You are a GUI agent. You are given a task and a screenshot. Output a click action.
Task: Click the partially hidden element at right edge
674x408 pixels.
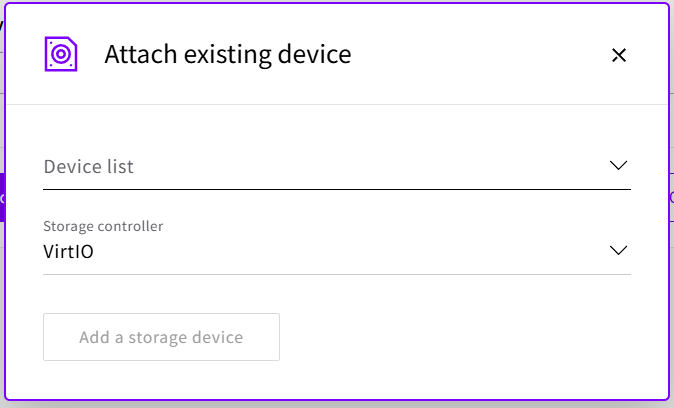pyautogui.click(x=671, y=197)
